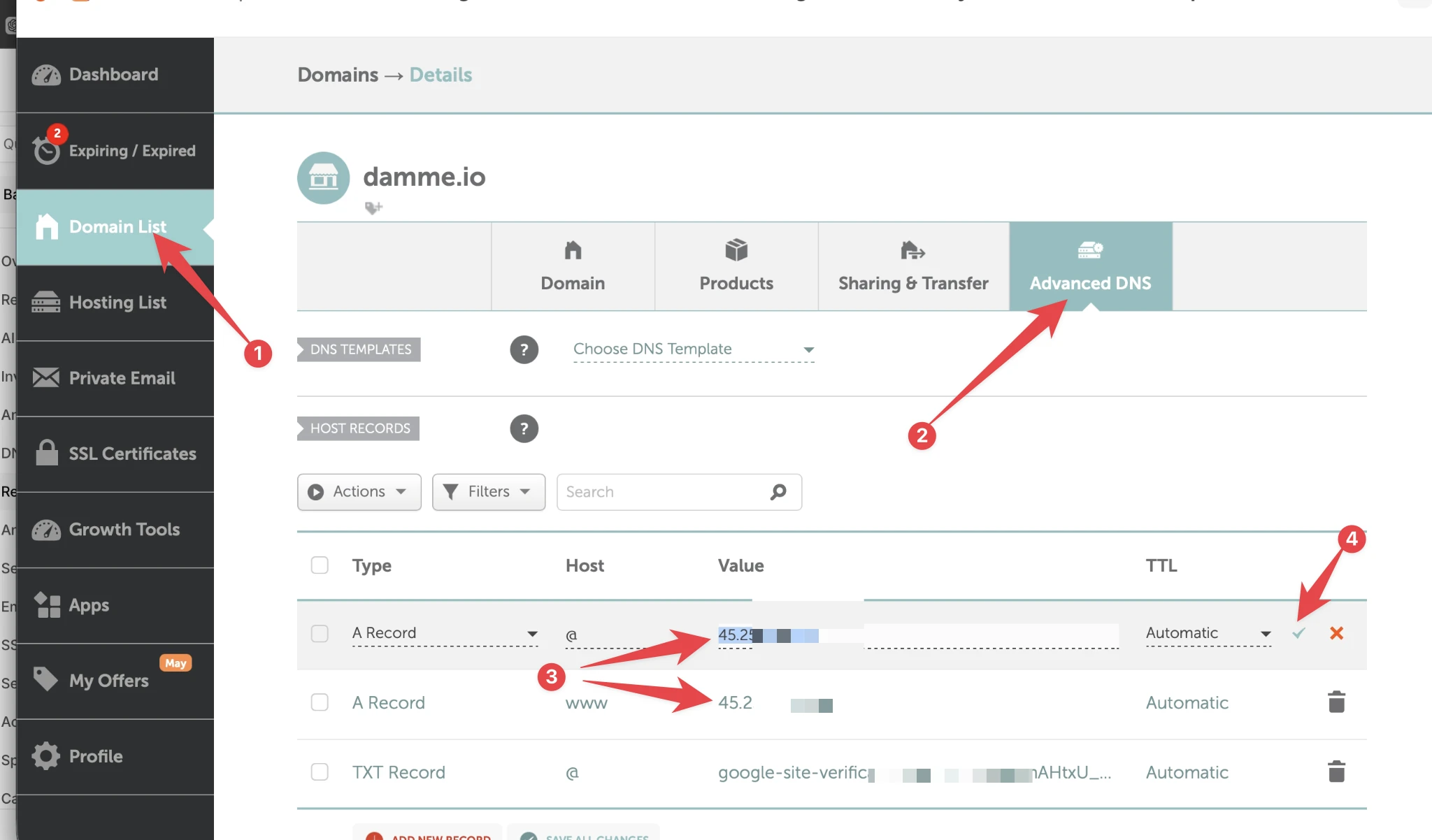Go to Domain List in sidebar
This screenshot has width=1432, height=840.
(x=115, y=226)
